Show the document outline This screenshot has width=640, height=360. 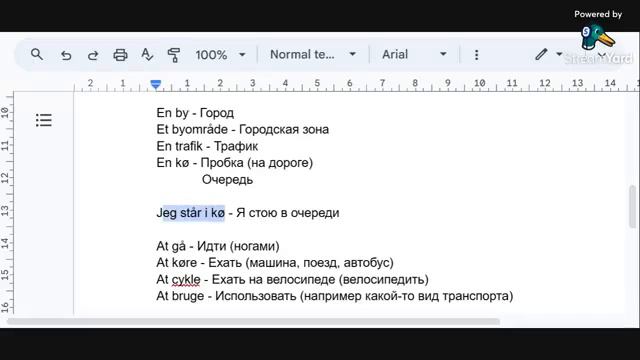pyautogui.click(x=44, y=120)
